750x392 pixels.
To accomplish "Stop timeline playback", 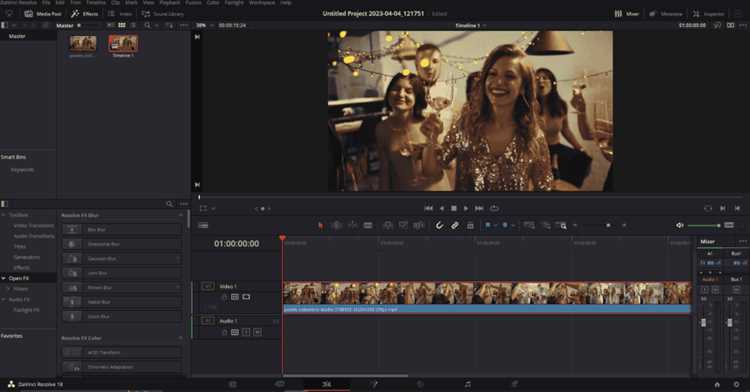I will pyautogui.click(x=454, y=208).
